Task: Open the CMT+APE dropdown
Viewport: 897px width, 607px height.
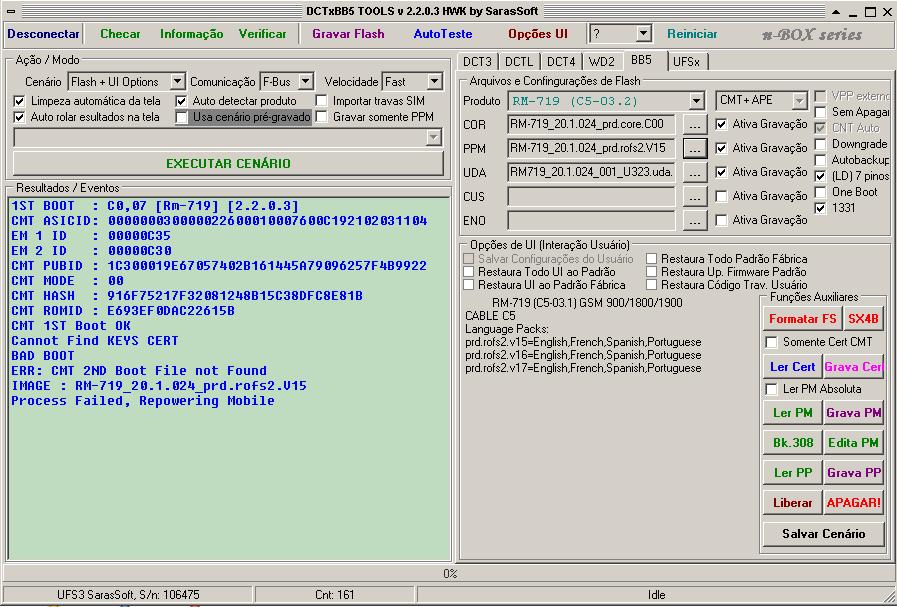Action: pos(799,101)
